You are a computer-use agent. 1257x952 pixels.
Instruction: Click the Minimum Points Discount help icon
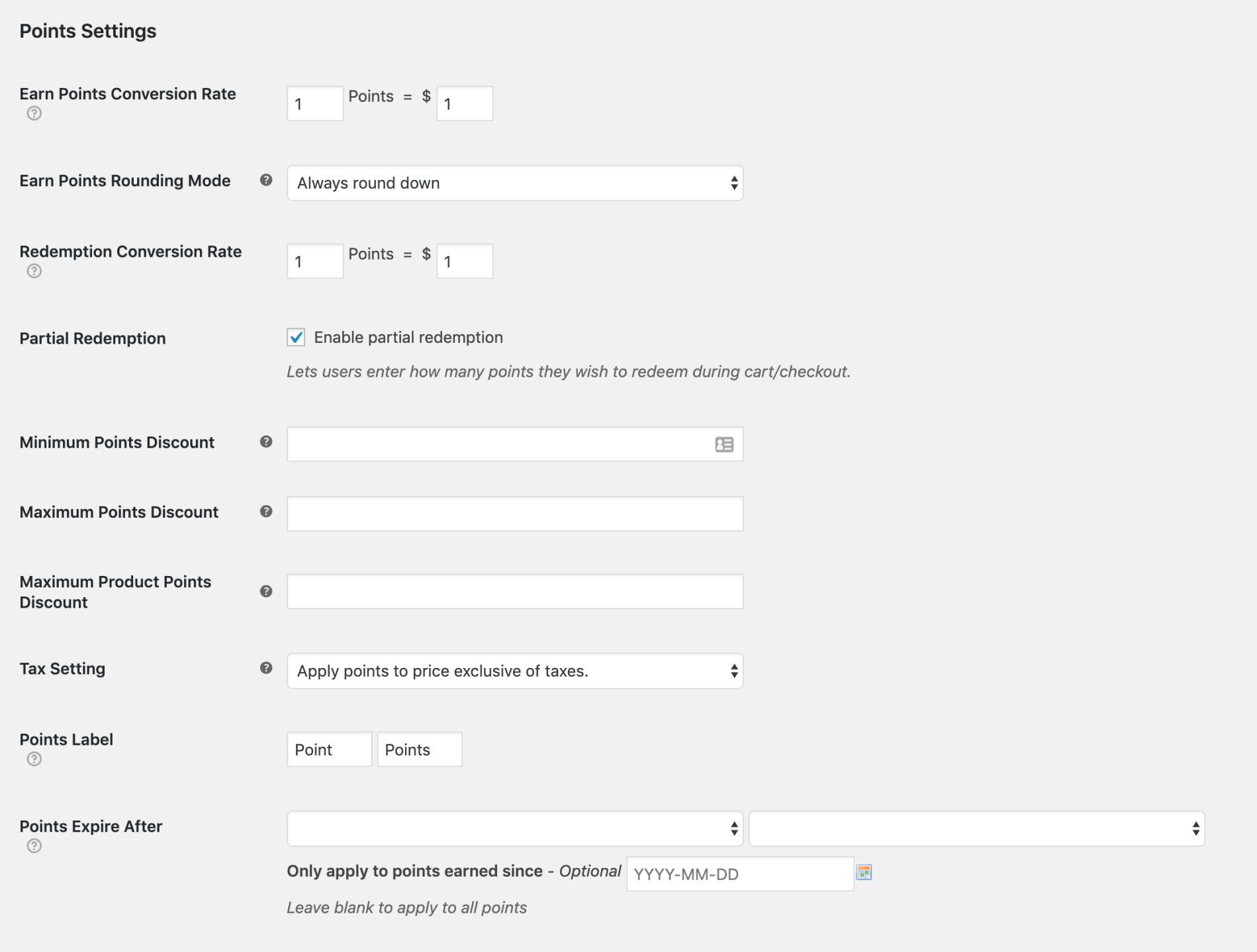pos(265,442)
